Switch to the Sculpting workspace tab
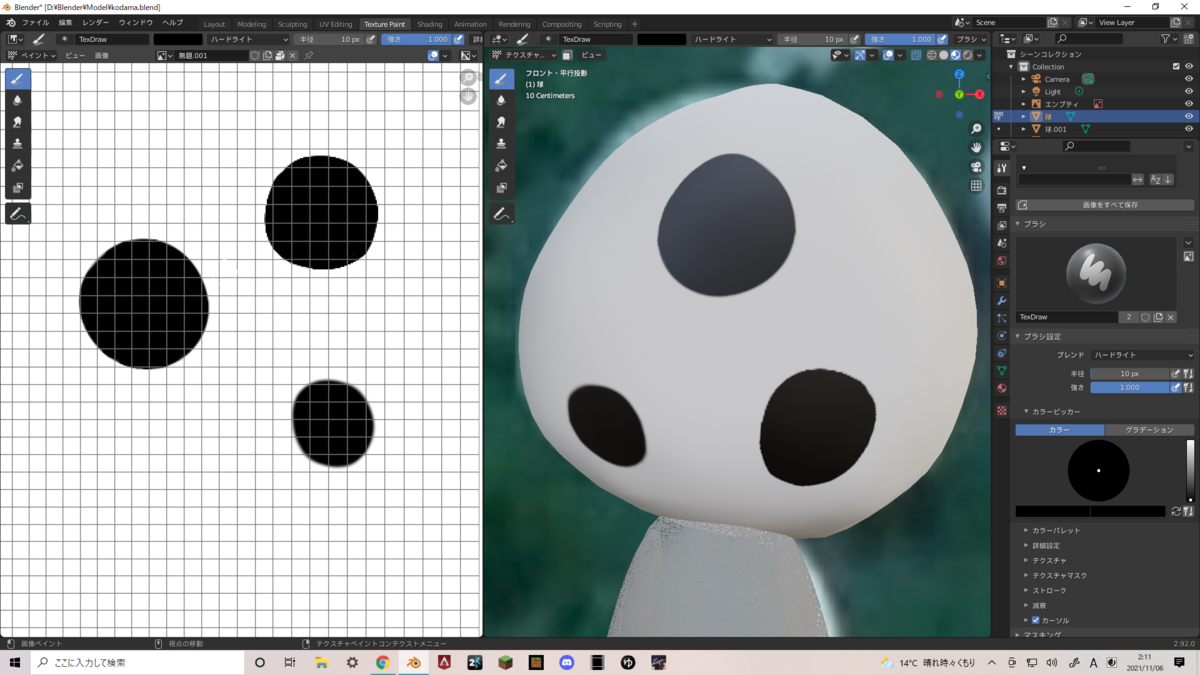The image size is (1200, 675). pos(293,24)
